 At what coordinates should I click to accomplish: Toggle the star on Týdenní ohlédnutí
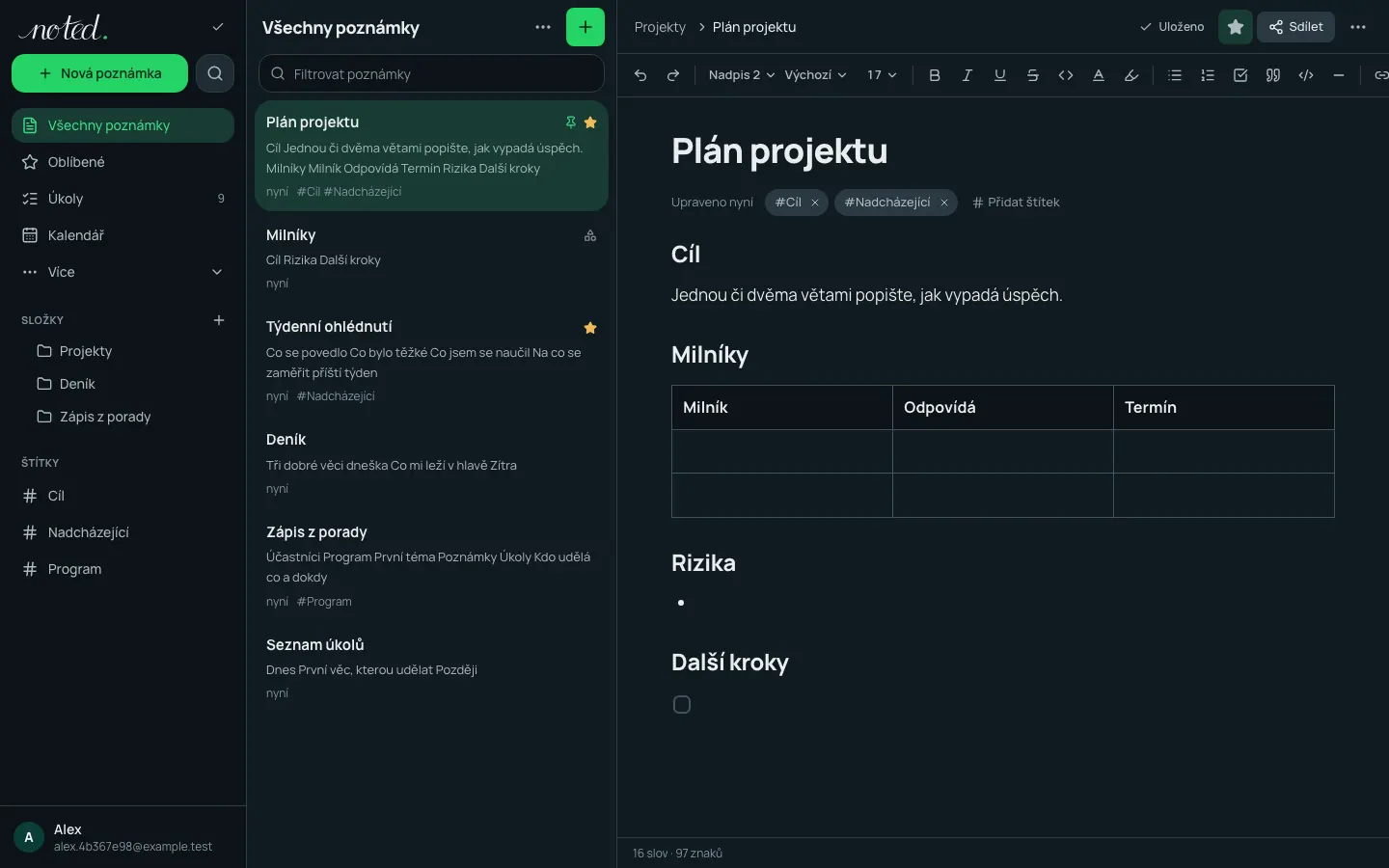pyautogui.click(x=590, y=328)
